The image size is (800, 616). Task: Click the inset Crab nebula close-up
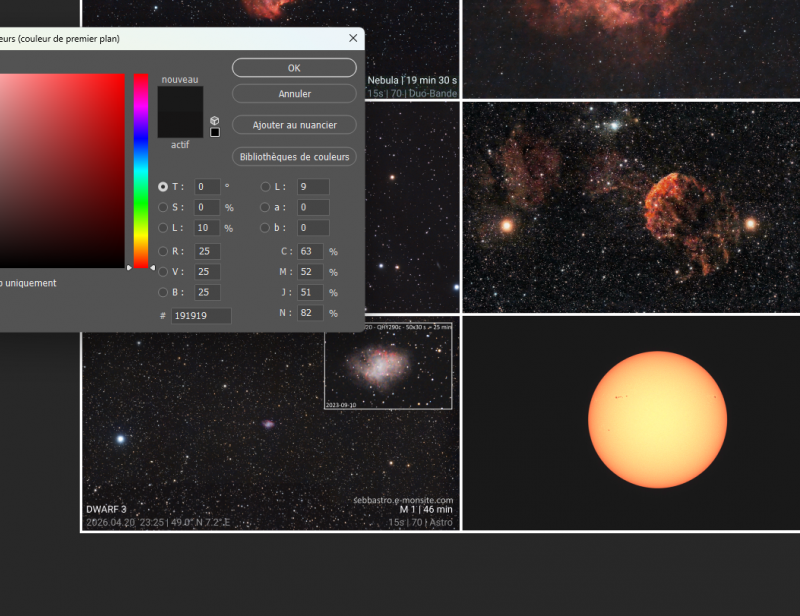pos(388,366)
